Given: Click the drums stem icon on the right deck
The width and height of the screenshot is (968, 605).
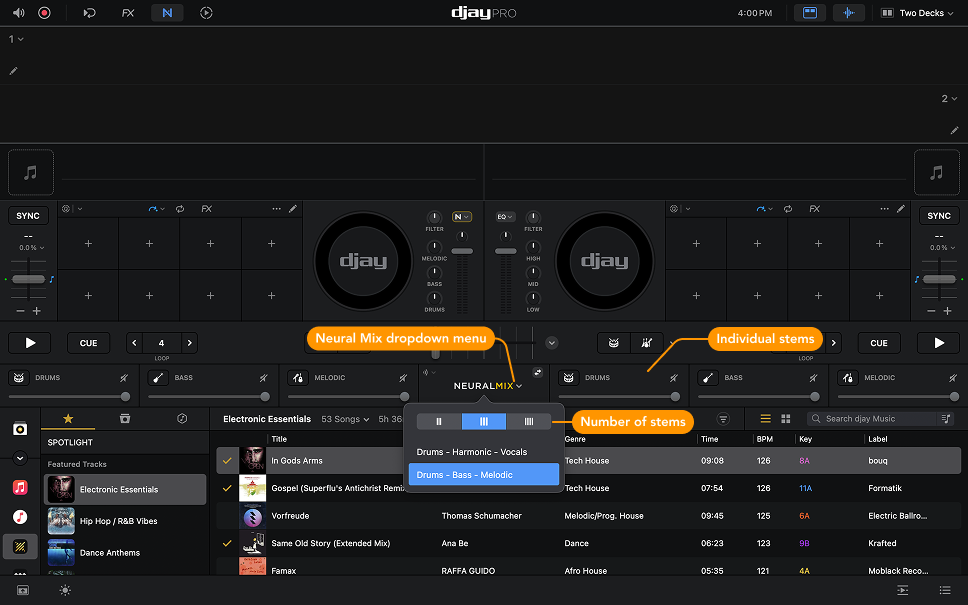Looking at the screenshot, I should click(x=568, y=377).
